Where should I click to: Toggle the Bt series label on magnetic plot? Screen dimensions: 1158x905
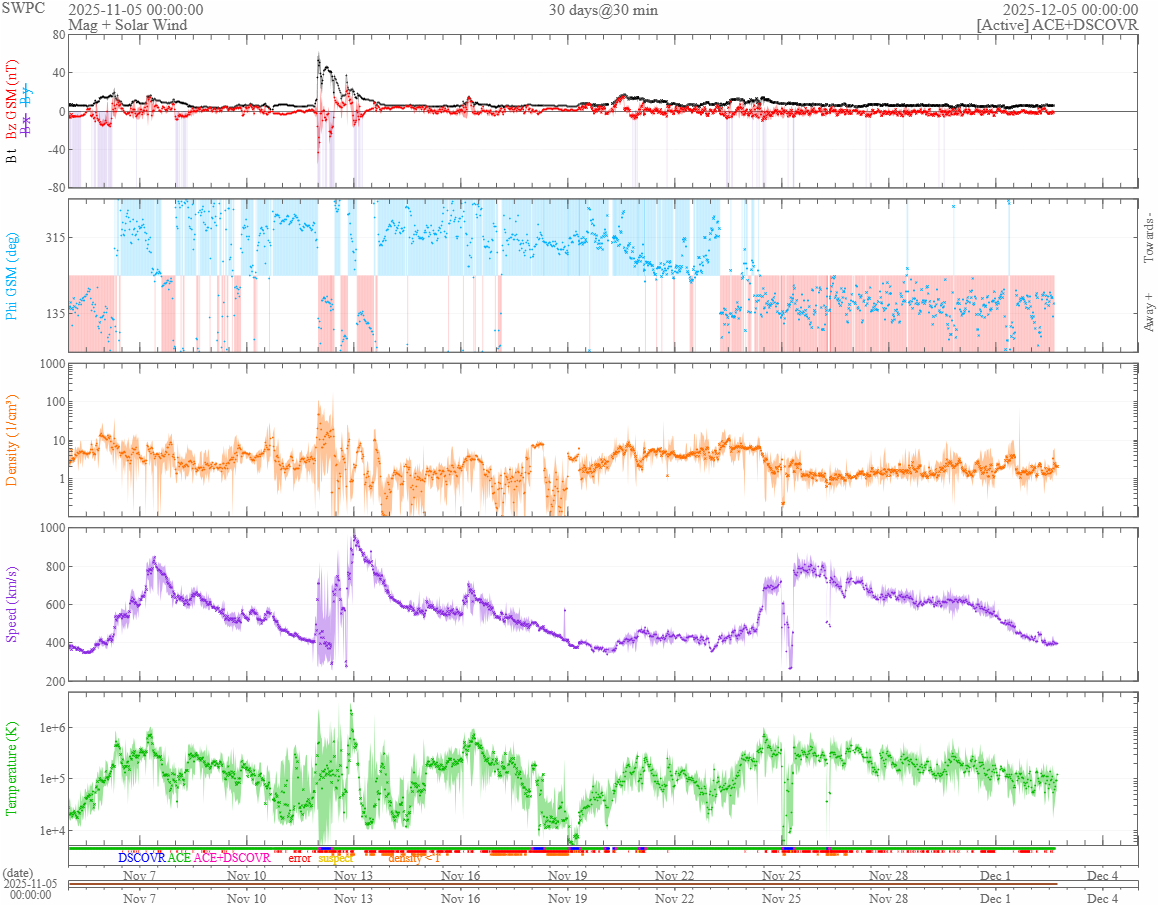[x=11, y=155]
